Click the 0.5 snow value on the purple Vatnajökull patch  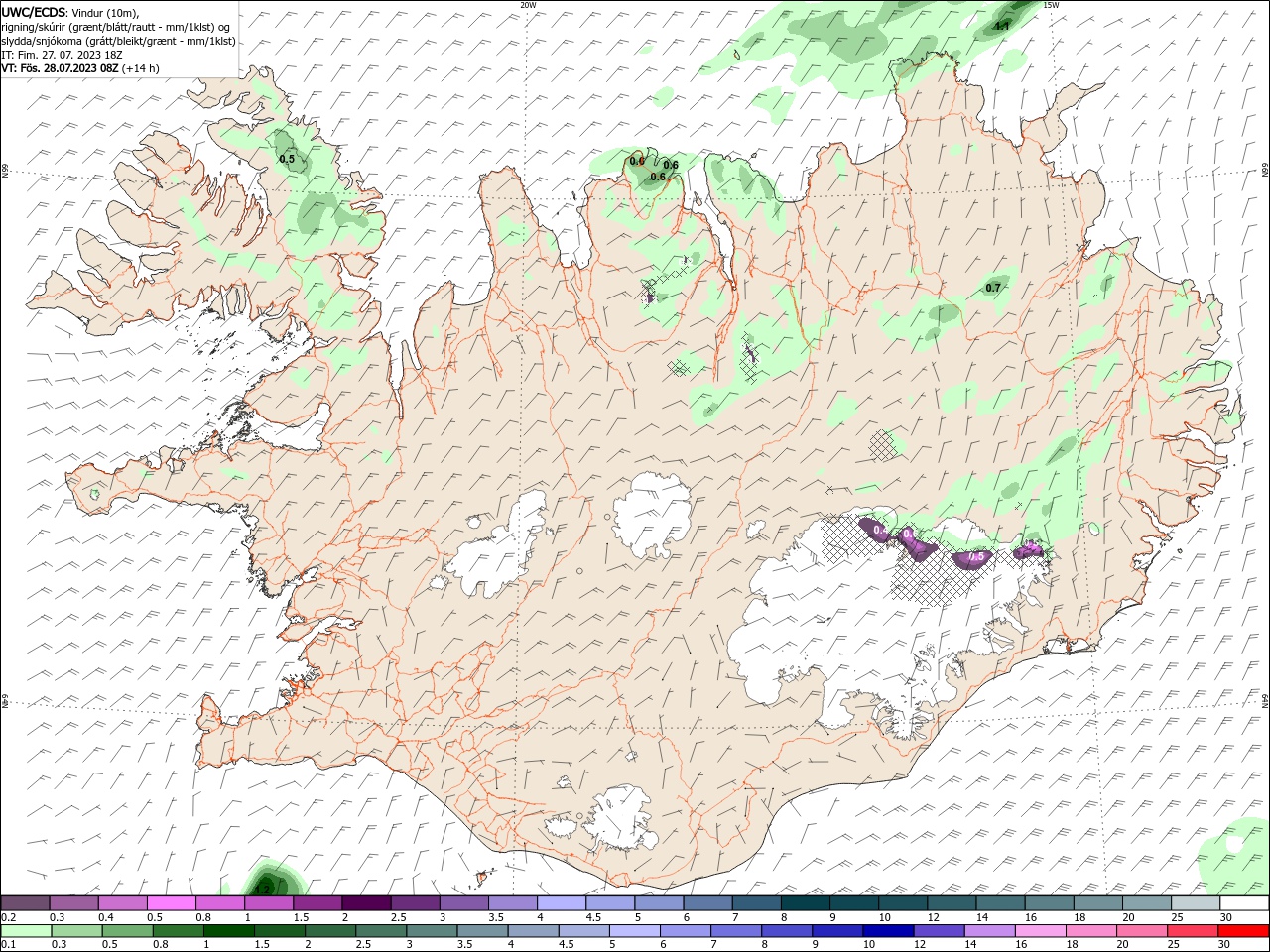pos(976,557)
